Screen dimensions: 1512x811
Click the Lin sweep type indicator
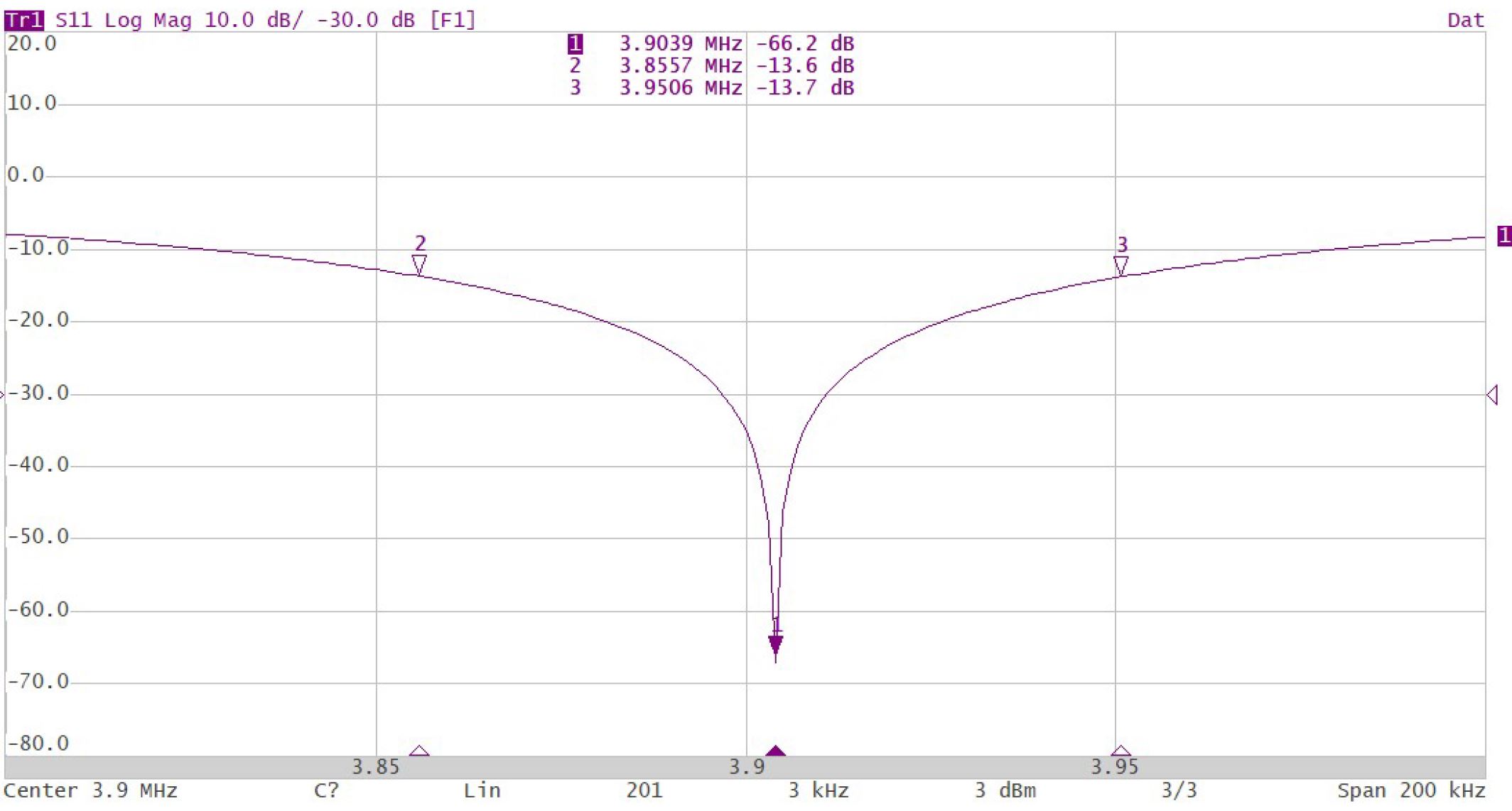482,791
